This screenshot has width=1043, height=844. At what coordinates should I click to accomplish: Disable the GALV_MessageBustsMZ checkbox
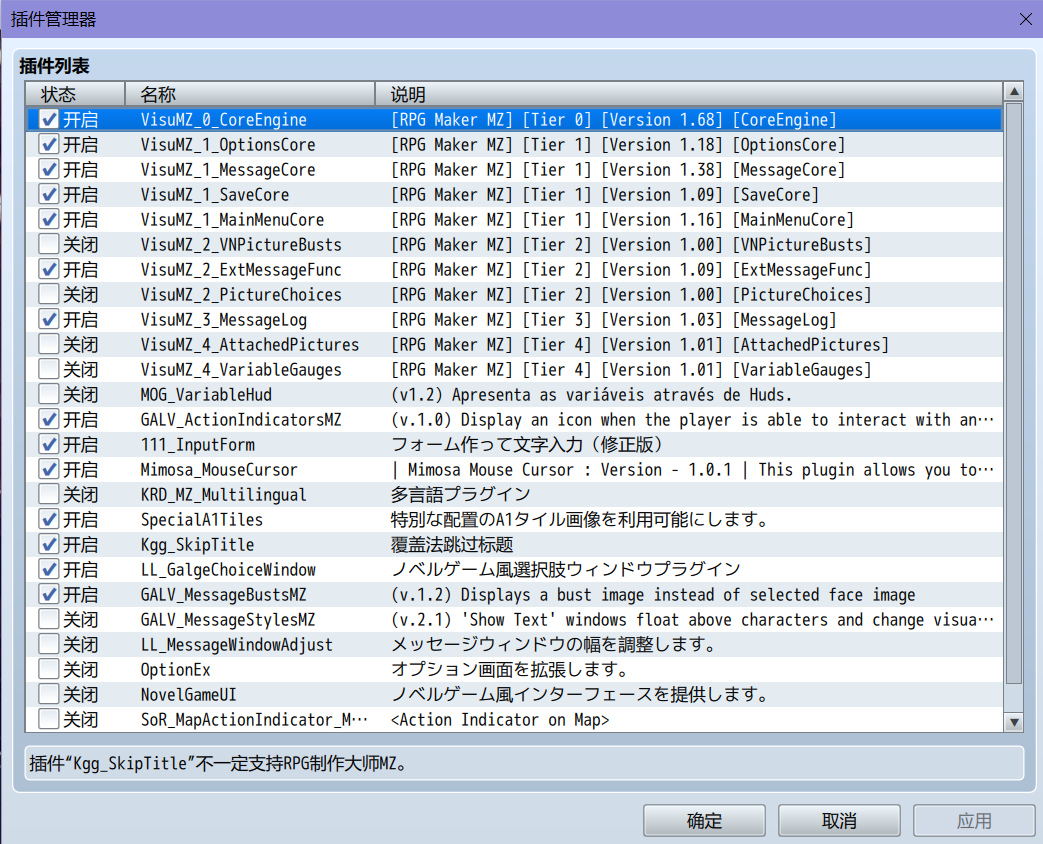tap(49, 595)
